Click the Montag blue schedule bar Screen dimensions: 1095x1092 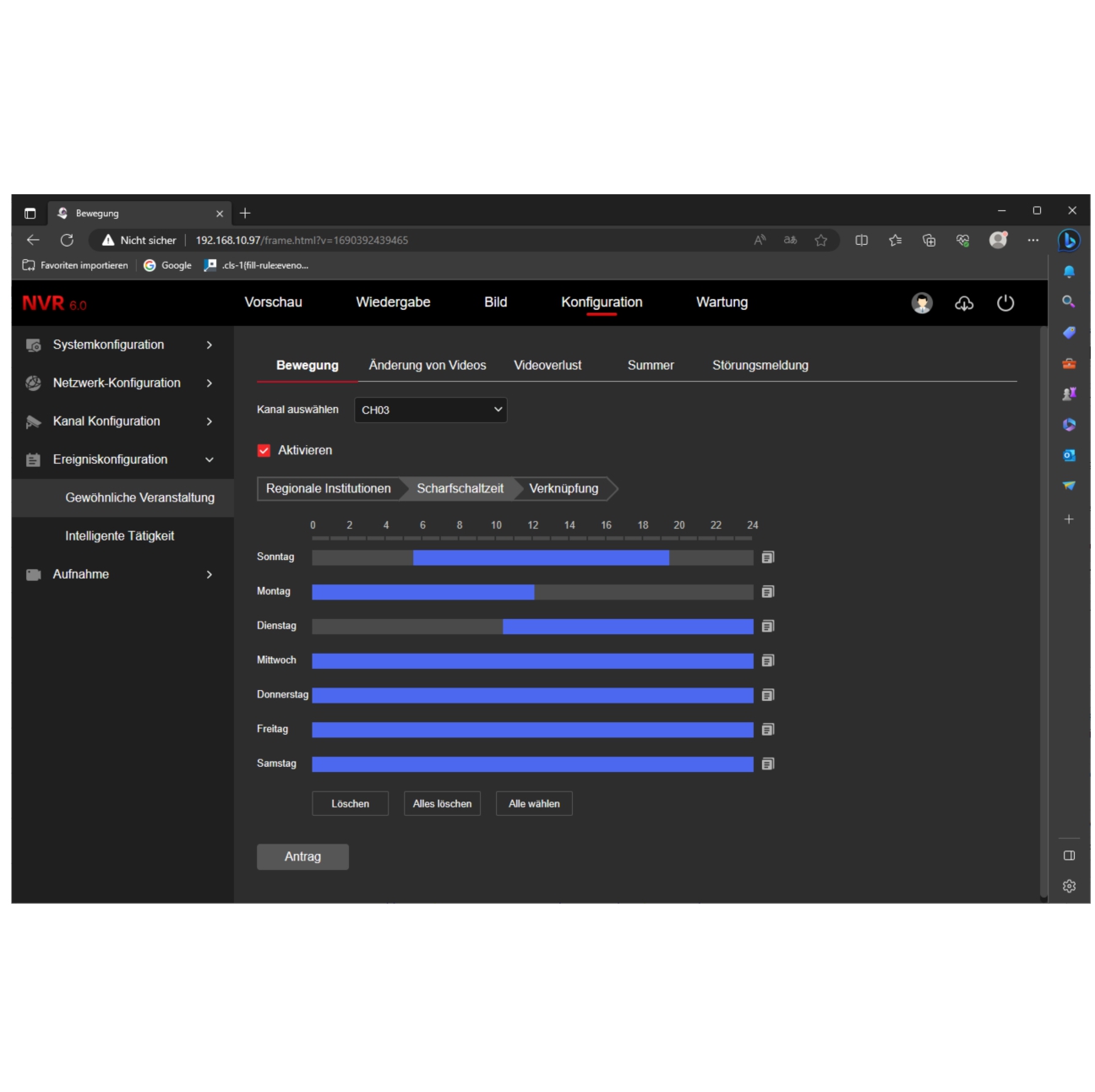click(422, 592)
